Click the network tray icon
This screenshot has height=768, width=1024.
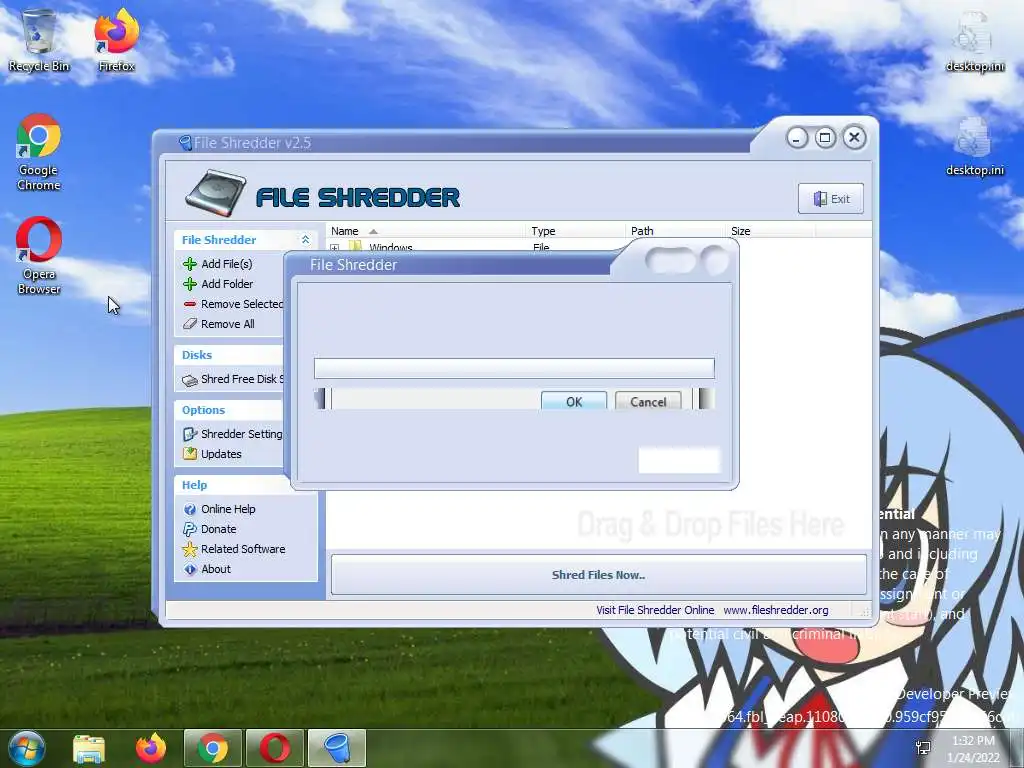[x=923, y=748]
